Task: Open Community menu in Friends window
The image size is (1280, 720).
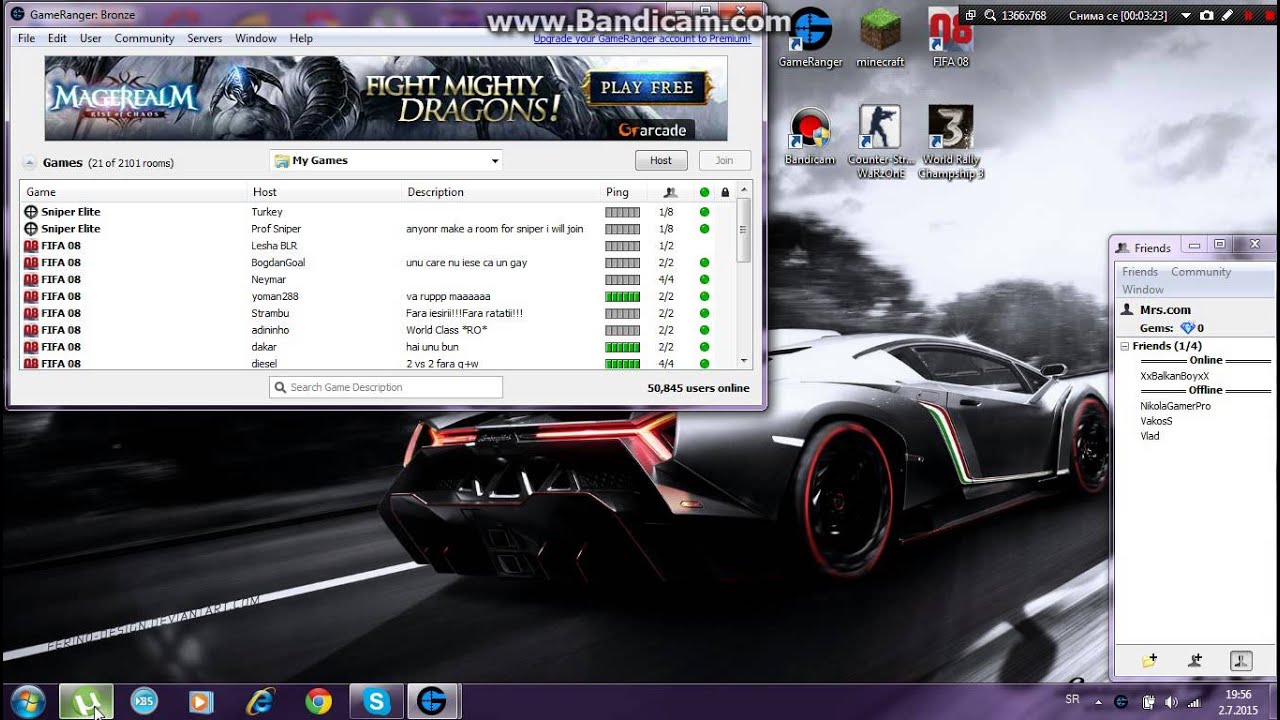Action: [1201, 272]
